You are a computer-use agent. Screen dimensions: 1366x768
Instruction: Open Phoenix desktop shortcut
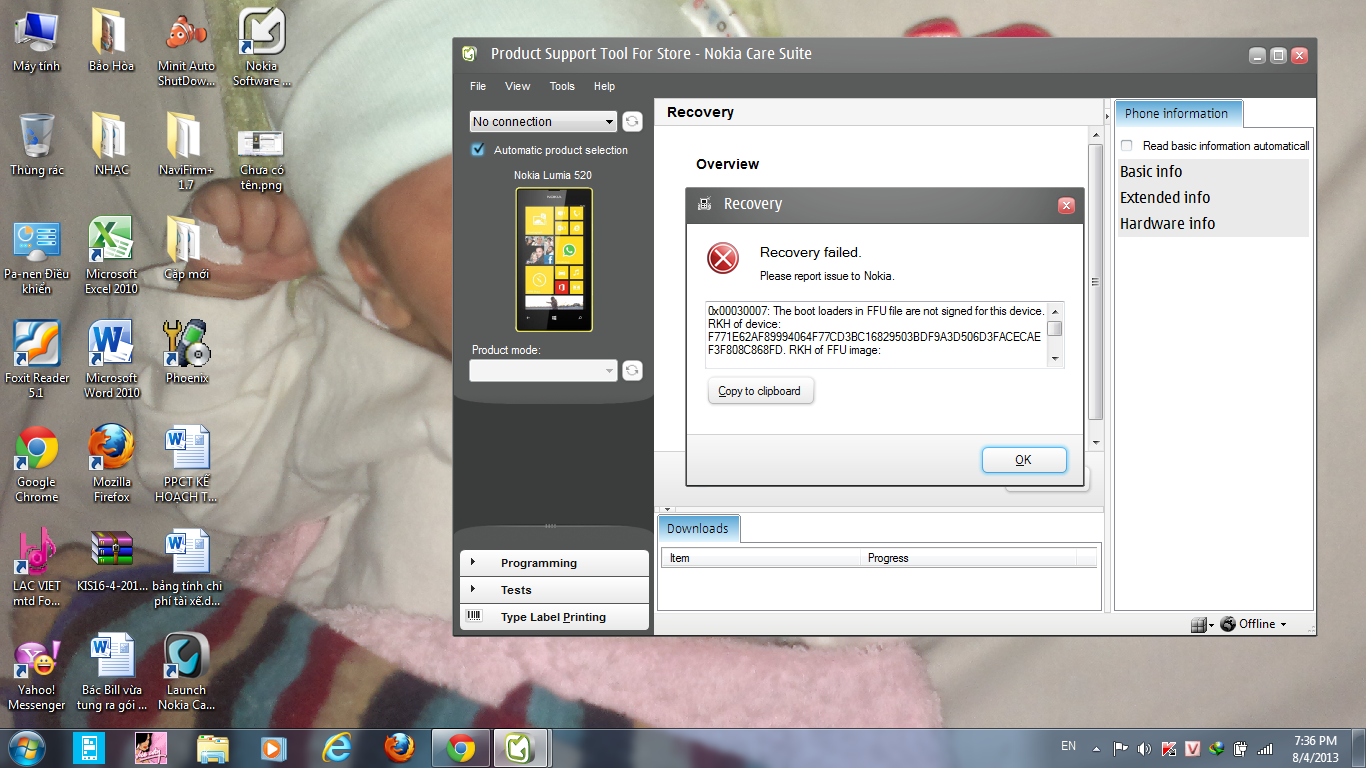[x=186, y=347]
